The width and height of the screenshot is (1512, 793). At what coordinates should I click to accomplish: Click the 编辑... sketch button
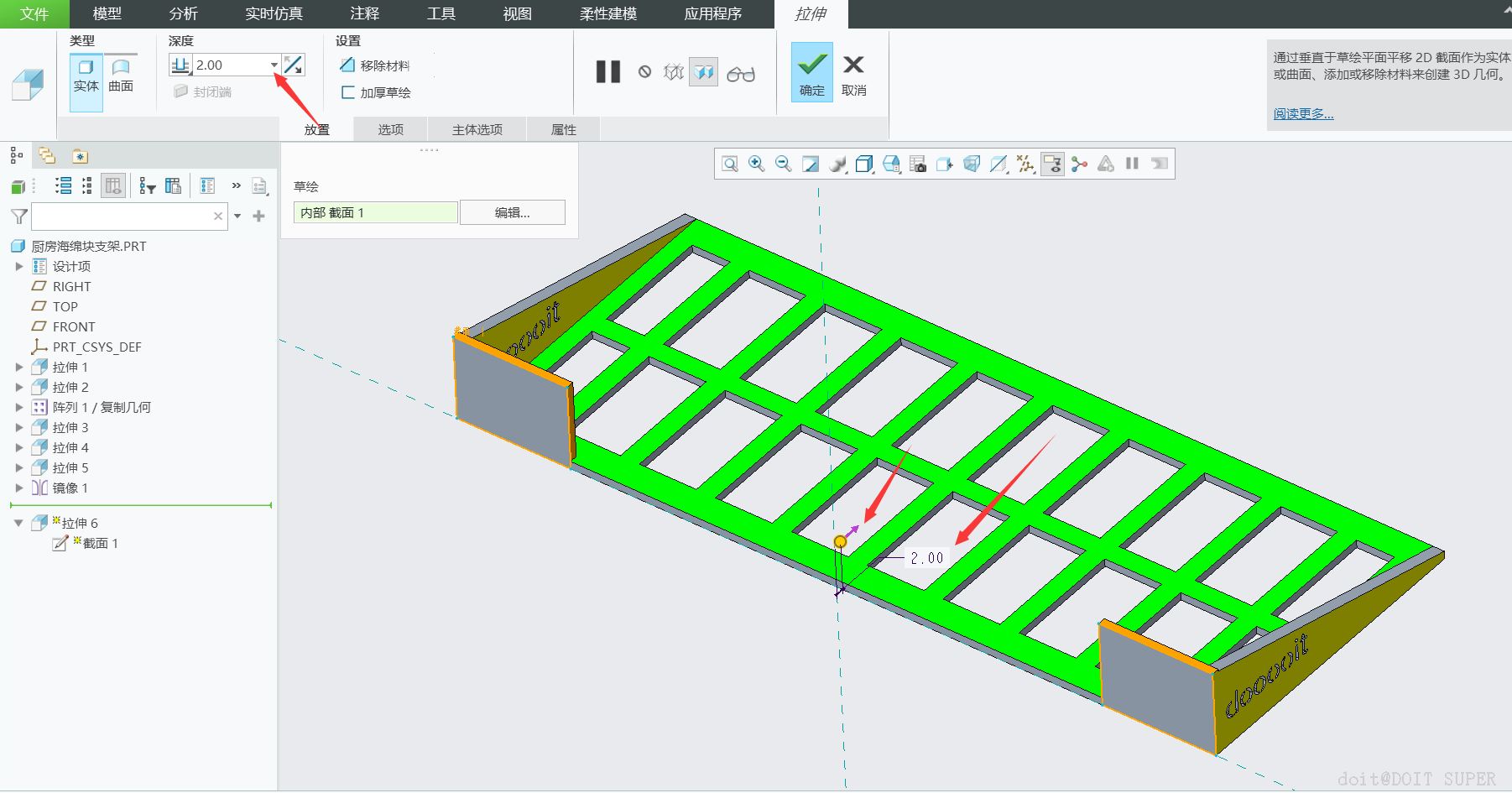pyautogui.click(x=512, y=212)
